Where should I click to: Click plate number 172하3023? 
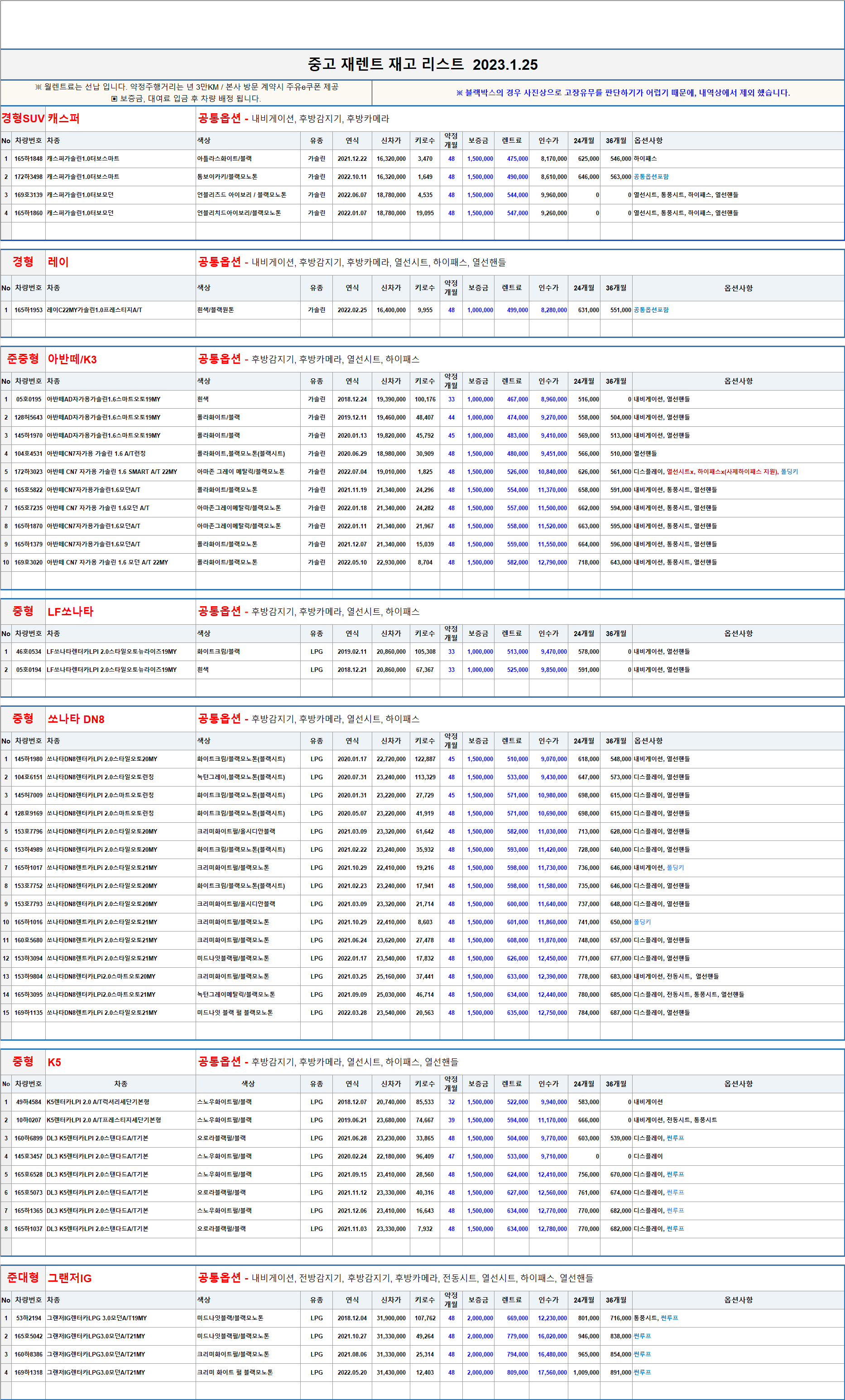29,472
